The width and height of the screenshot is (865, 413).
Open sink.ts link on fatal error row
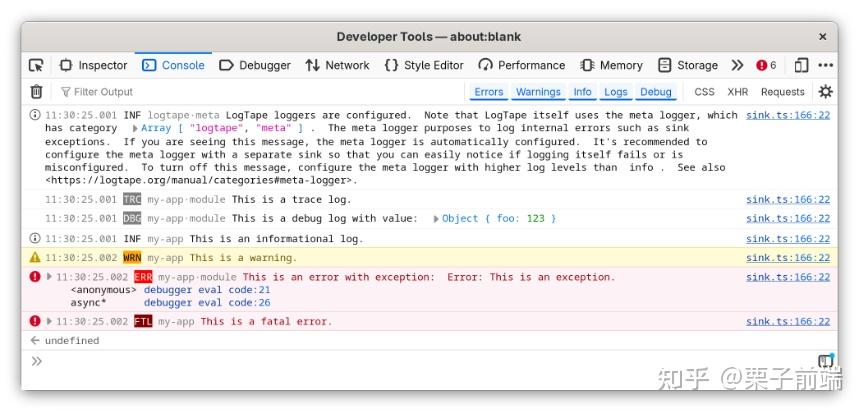tap(788, 321)
